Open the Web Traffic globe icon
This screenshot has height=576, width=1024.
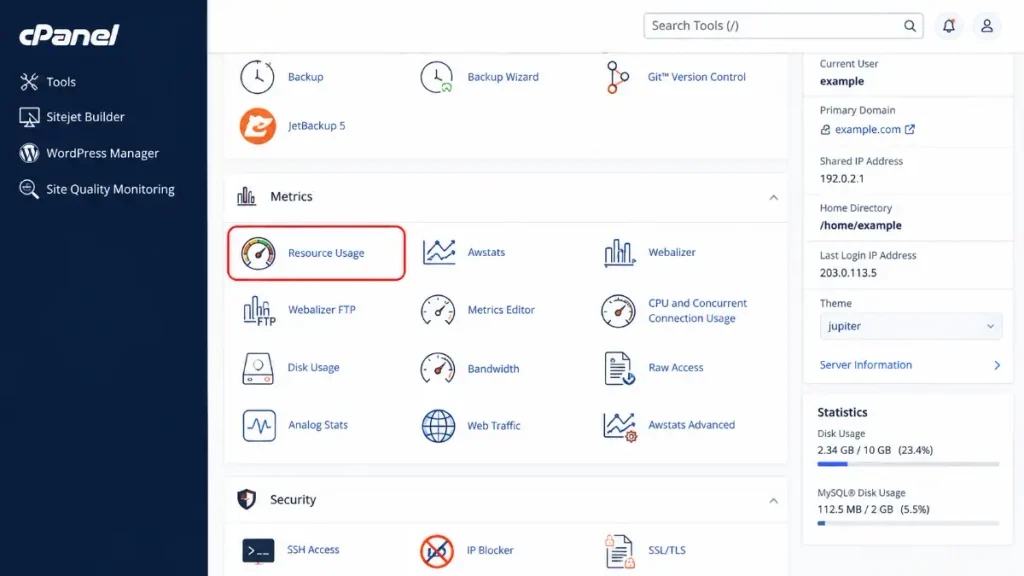pyautogui.click(x=438, y=426)
